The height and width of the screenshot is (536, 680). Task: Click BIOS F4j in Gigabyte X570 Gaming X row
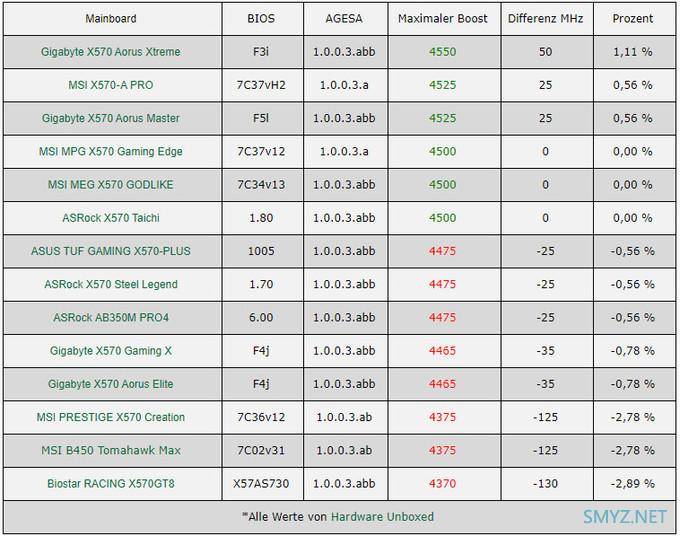pos(261,351)
